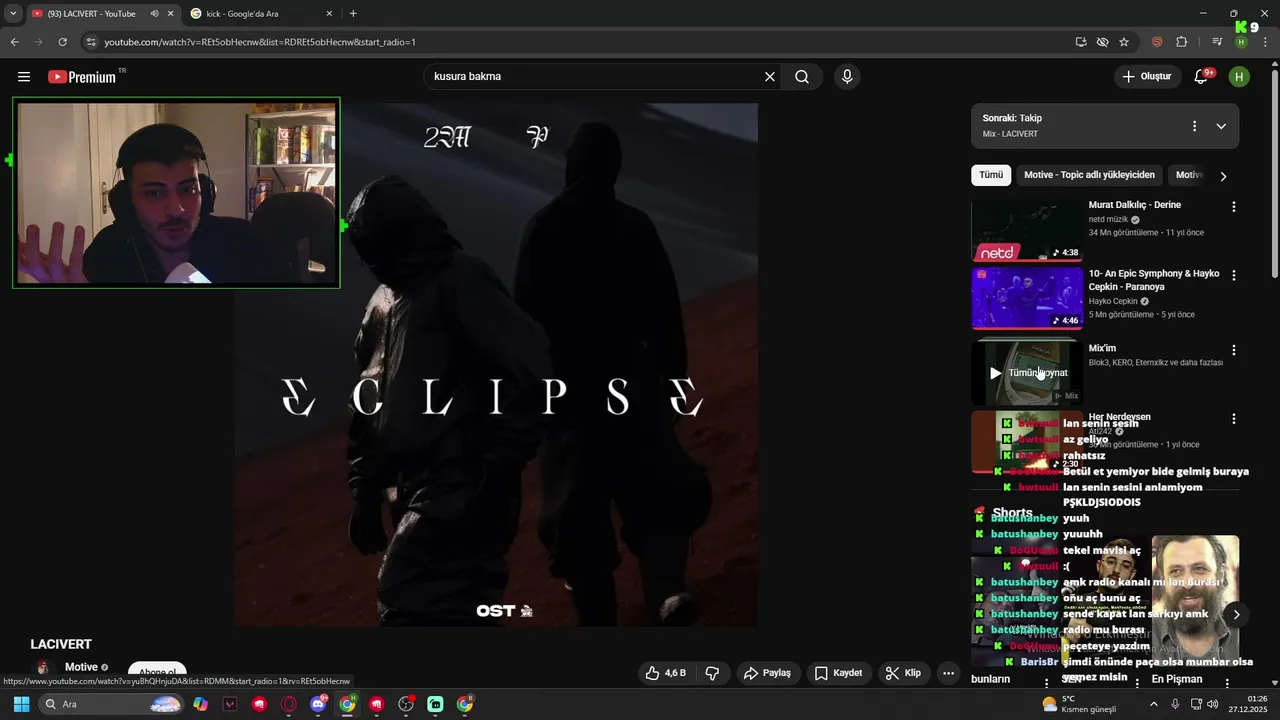Click the ECLIPSE album art video player
Screen dimensions: 1280x720
(x=496, y=364)
